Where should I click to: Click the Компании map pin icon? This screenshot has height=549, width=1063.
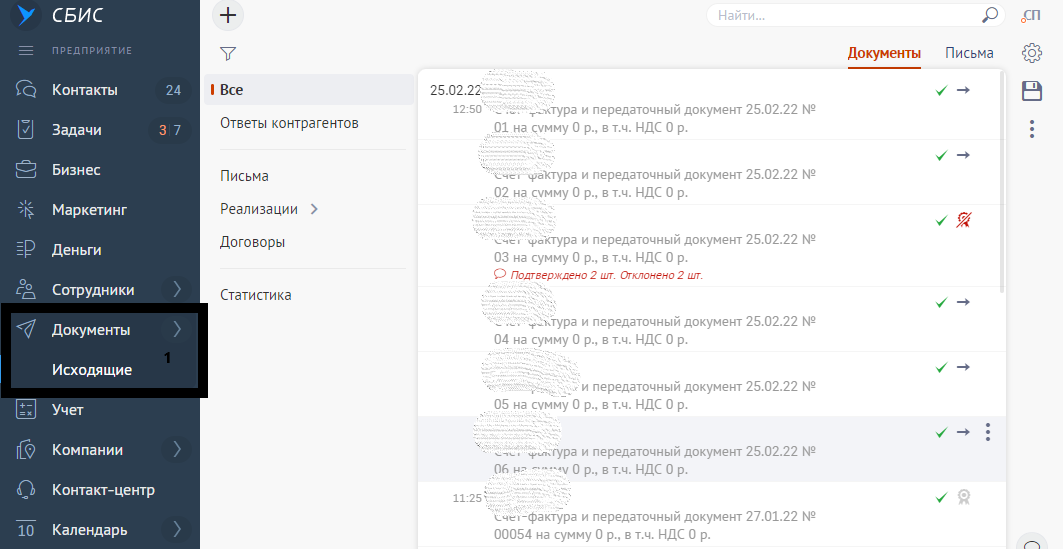[x=26, y=449]
